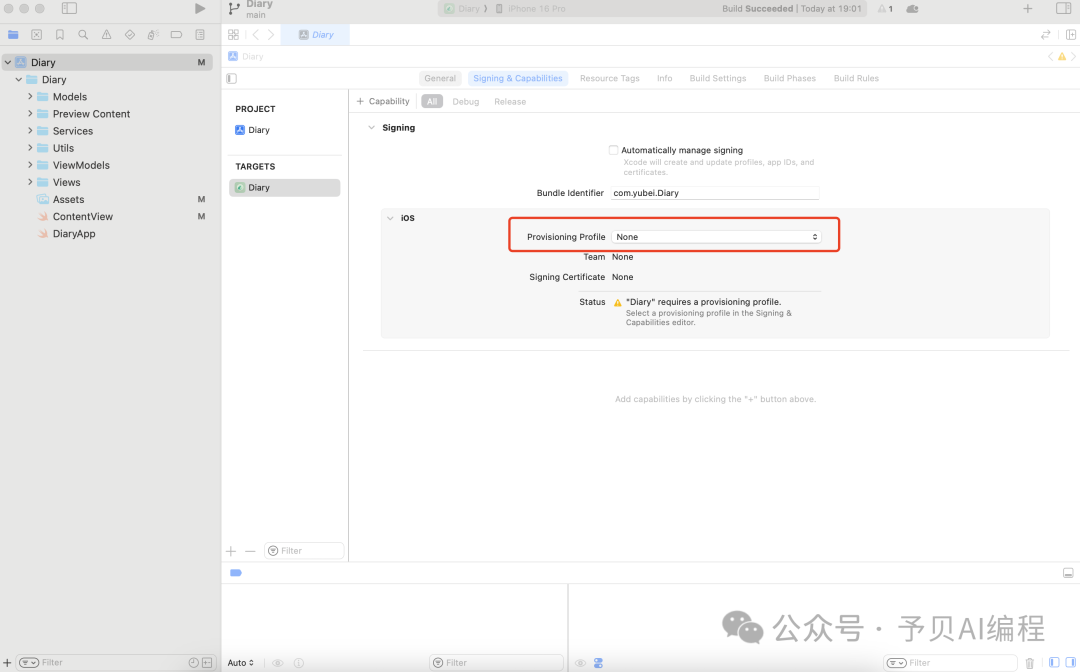Clear the console with the trash icon

coord(1030,662)
